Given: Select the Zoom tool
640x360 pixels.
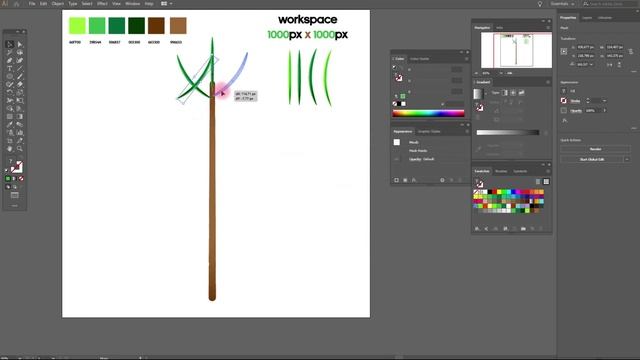Looking at the screenshot, I should click(20, 149).
